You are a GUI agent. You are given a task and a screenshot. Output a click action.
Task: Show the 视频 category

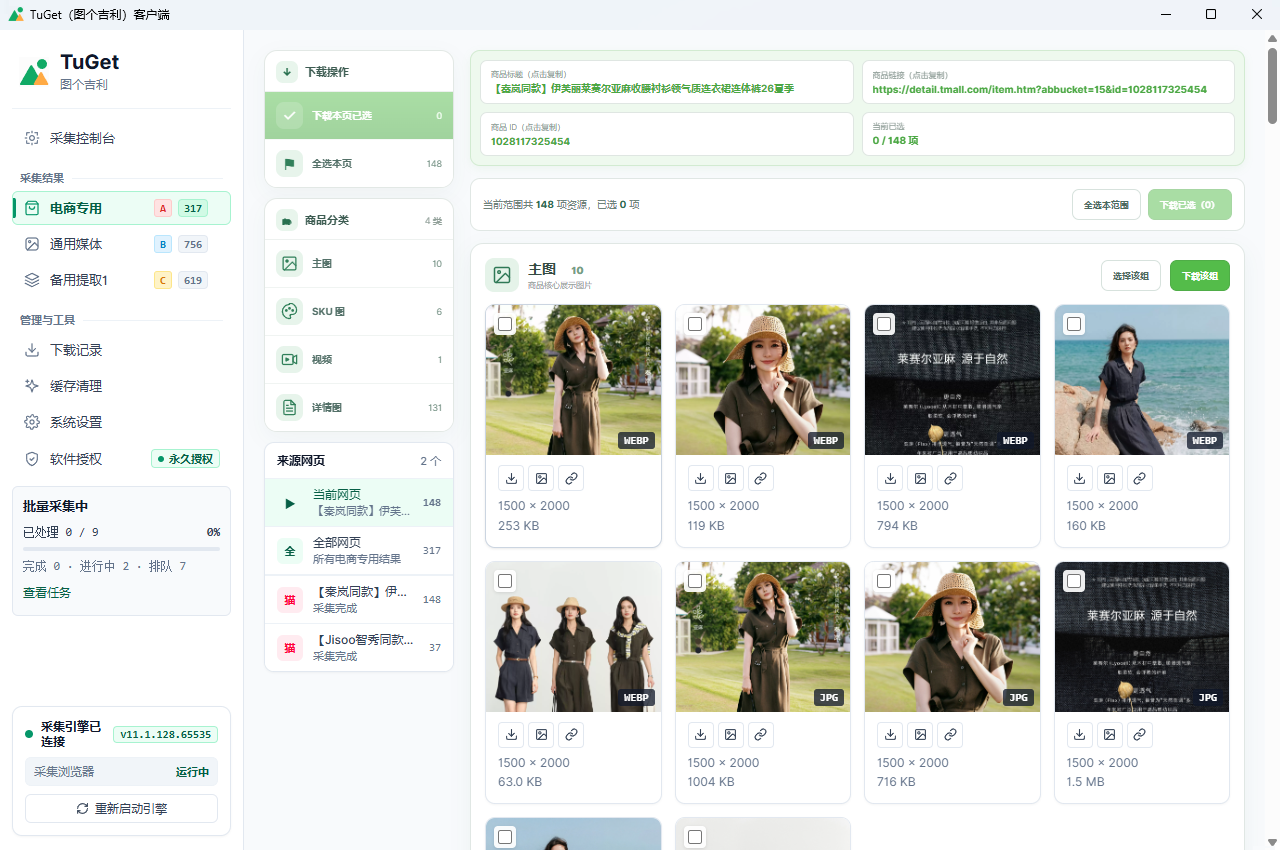(359, 360)
